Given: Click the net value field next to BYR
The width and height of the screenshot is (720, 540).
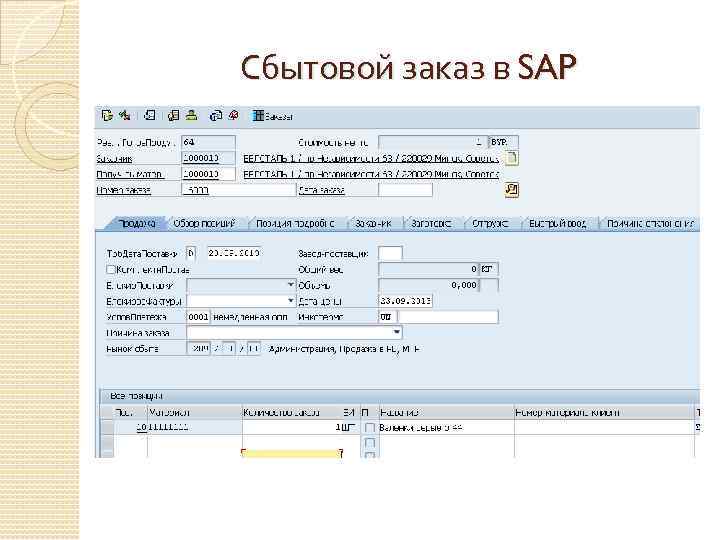Looking at the screenshot, I should click(x=432, y=142).
